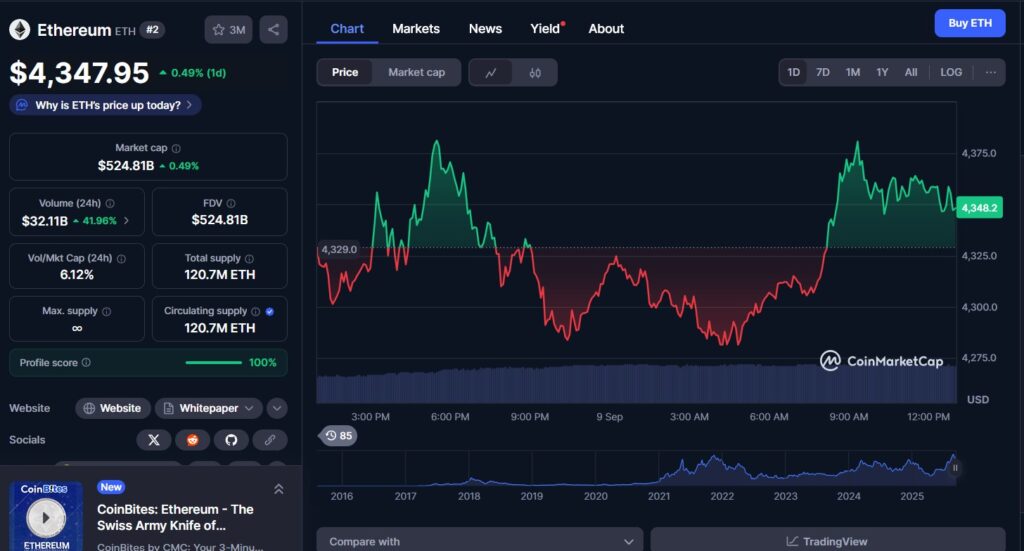This screenshot has width=1024, height=551.
Task: Play the CoinBites Ethereum video
Action: (46, 518)
